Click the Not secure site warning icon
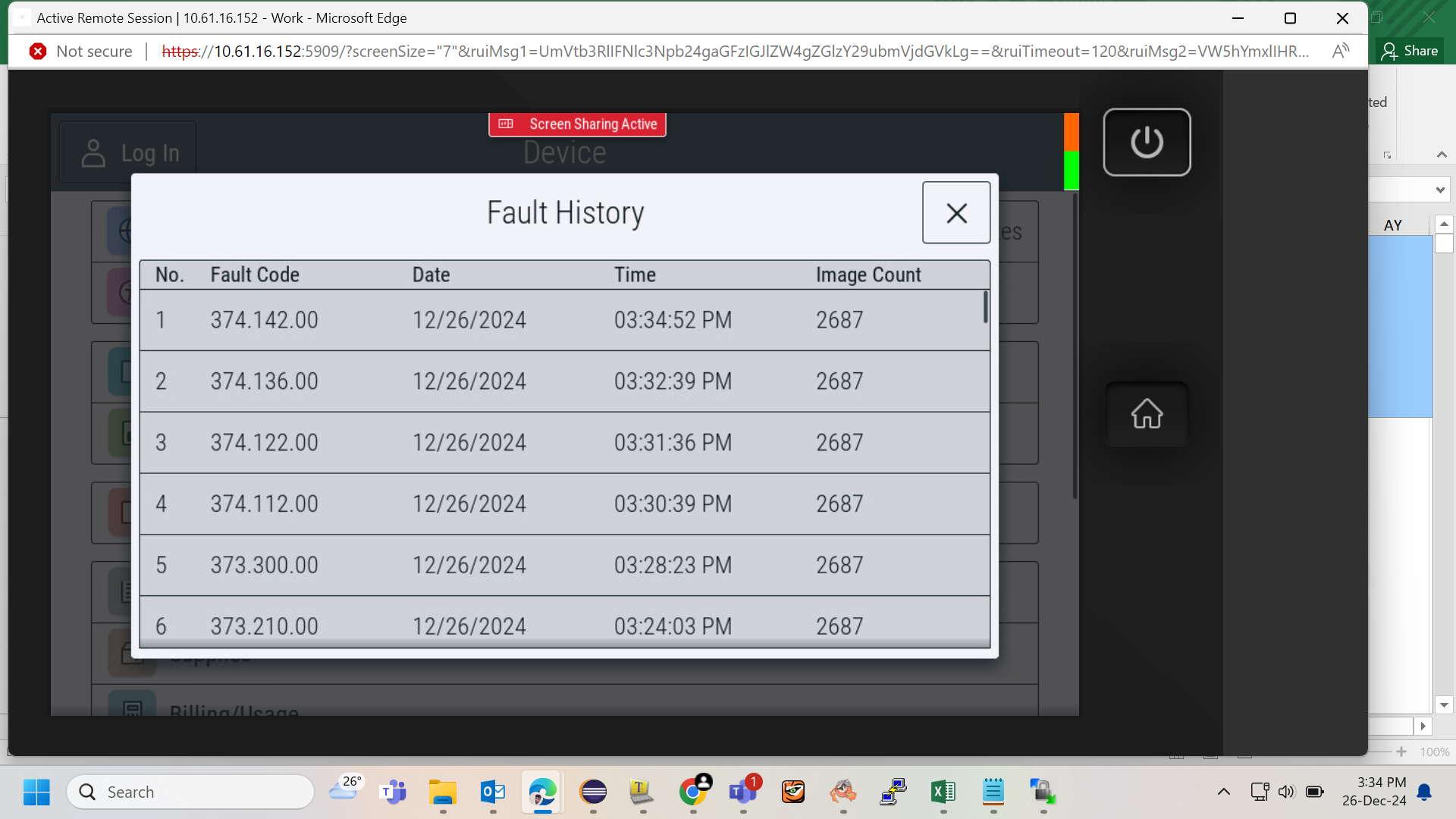Image resolution: width=1456 pixels, height=819 pixels. pos(38,51)
